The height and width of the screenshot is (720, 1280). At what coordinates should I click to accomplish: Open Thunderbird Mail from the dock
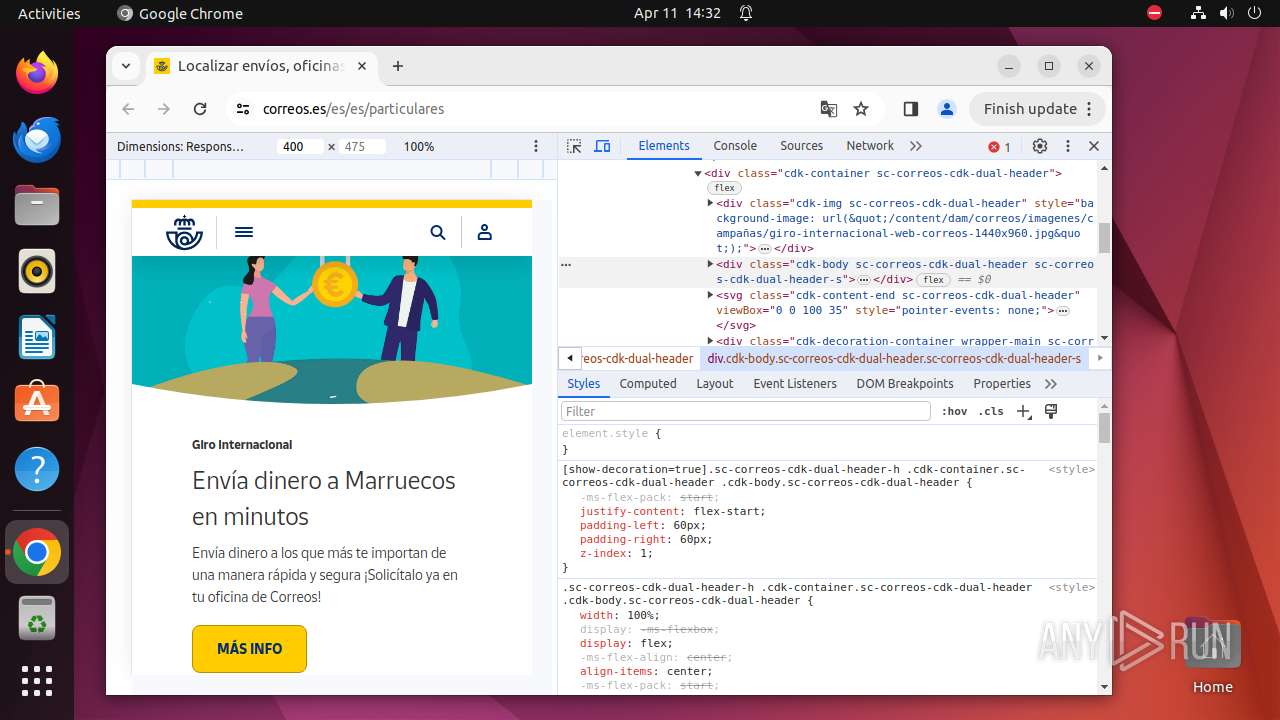[x=37, y=139]
